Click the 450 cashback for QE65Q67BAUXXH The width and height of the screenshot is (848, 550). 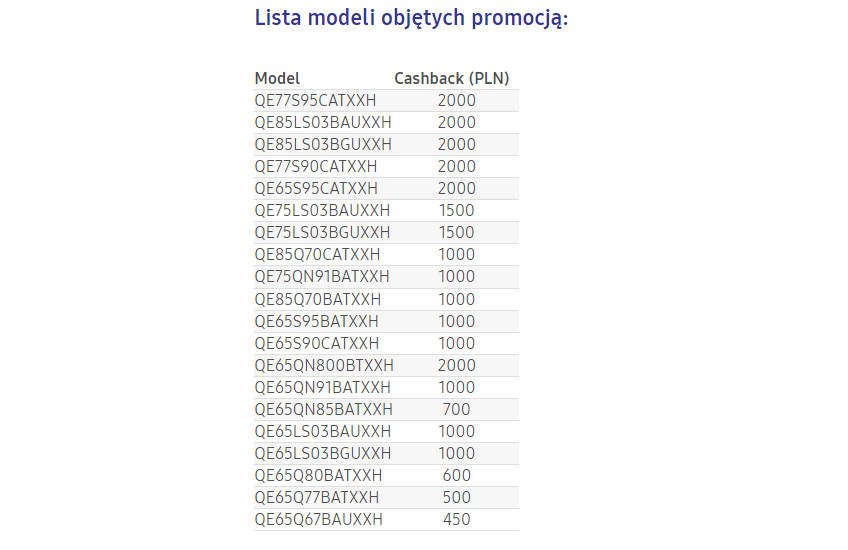point(456,520)
